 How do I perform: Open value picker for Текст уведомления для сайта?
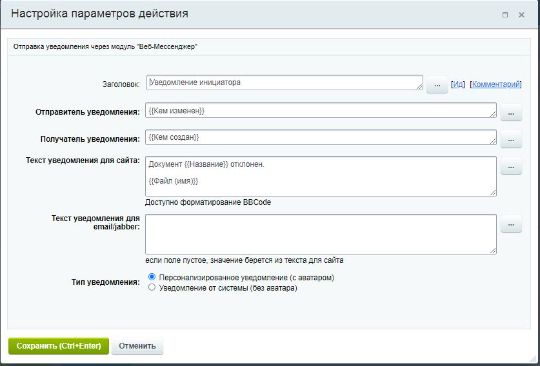coord(511,167)
